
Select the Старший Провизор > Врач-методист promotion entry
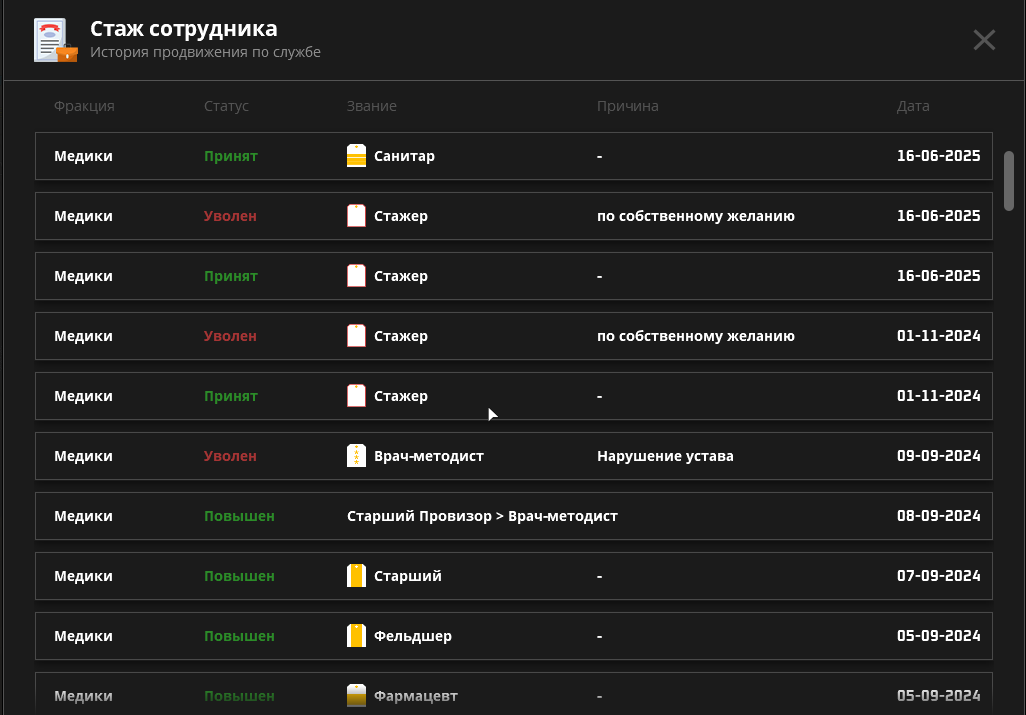tap(482, 516)
